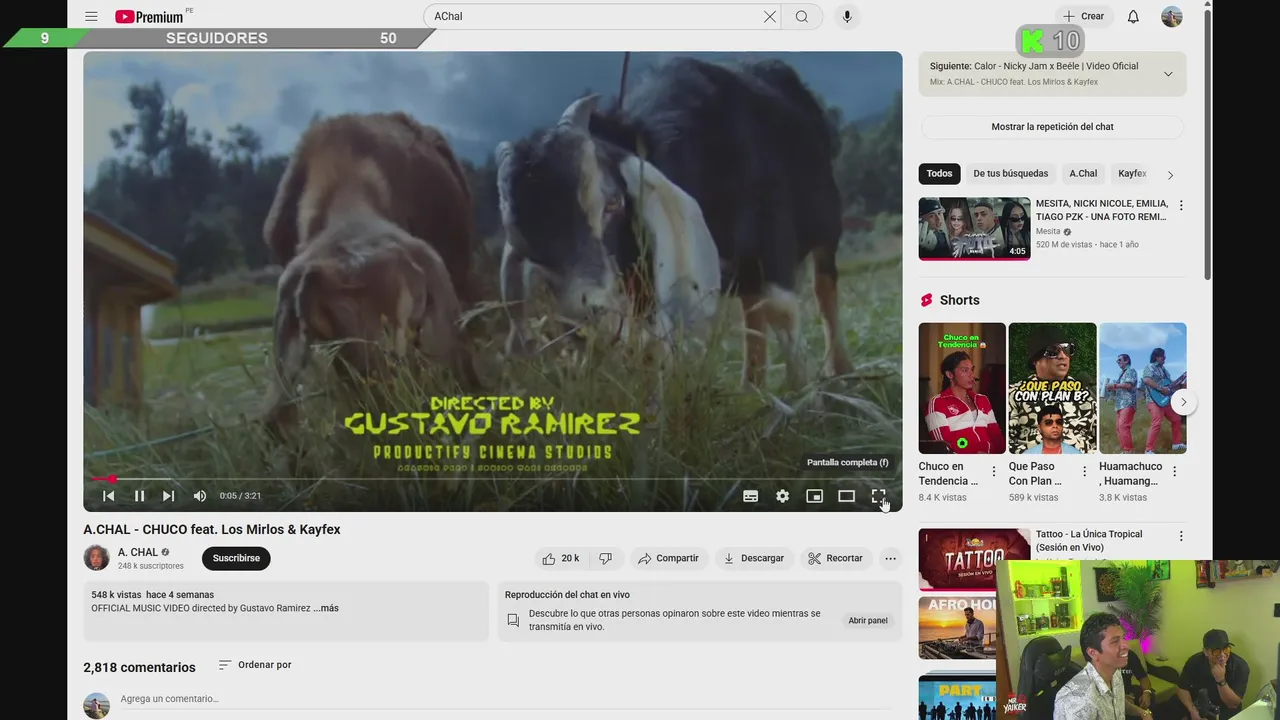Viewport: 1280px width, 720px height.
Task: Open Mesita Una Foto Remix thumbnail
Action: (974, 228)
